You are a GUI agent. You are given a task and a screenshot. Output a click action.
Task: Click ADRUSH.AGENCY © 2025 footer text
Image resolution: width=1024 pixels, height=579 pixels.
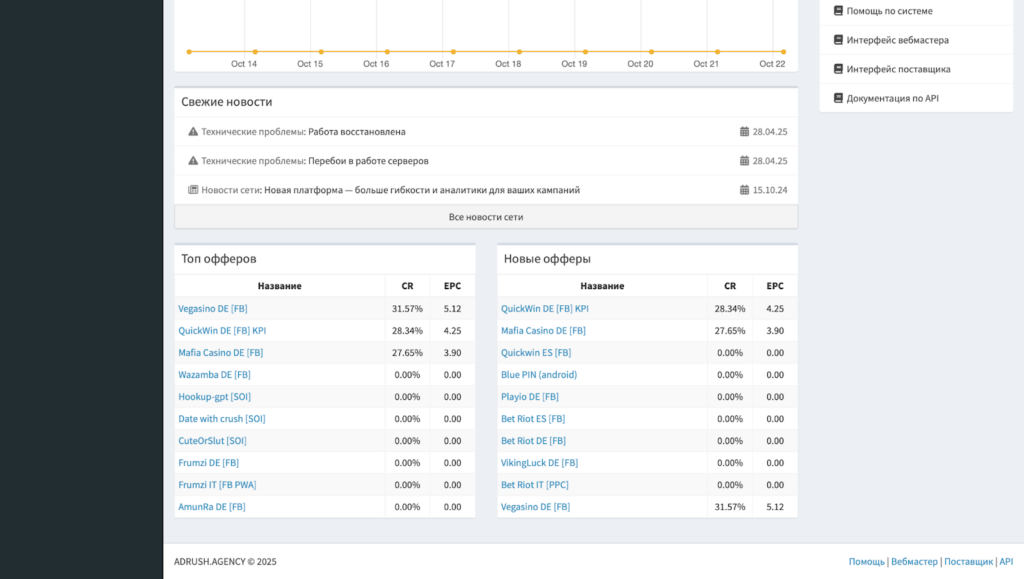(x=225, y=561)
